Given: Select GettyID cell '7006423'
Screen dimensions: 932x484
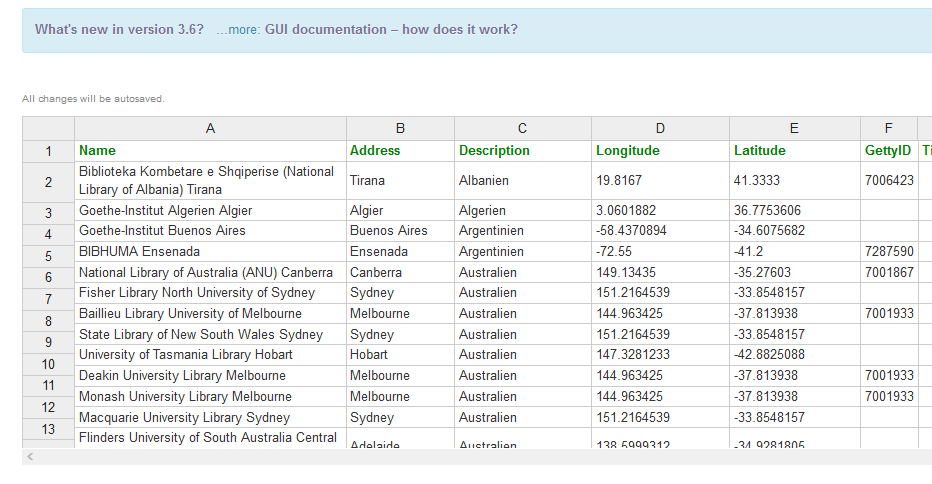Looking at the screenshot, I should (x=889, y=181).
